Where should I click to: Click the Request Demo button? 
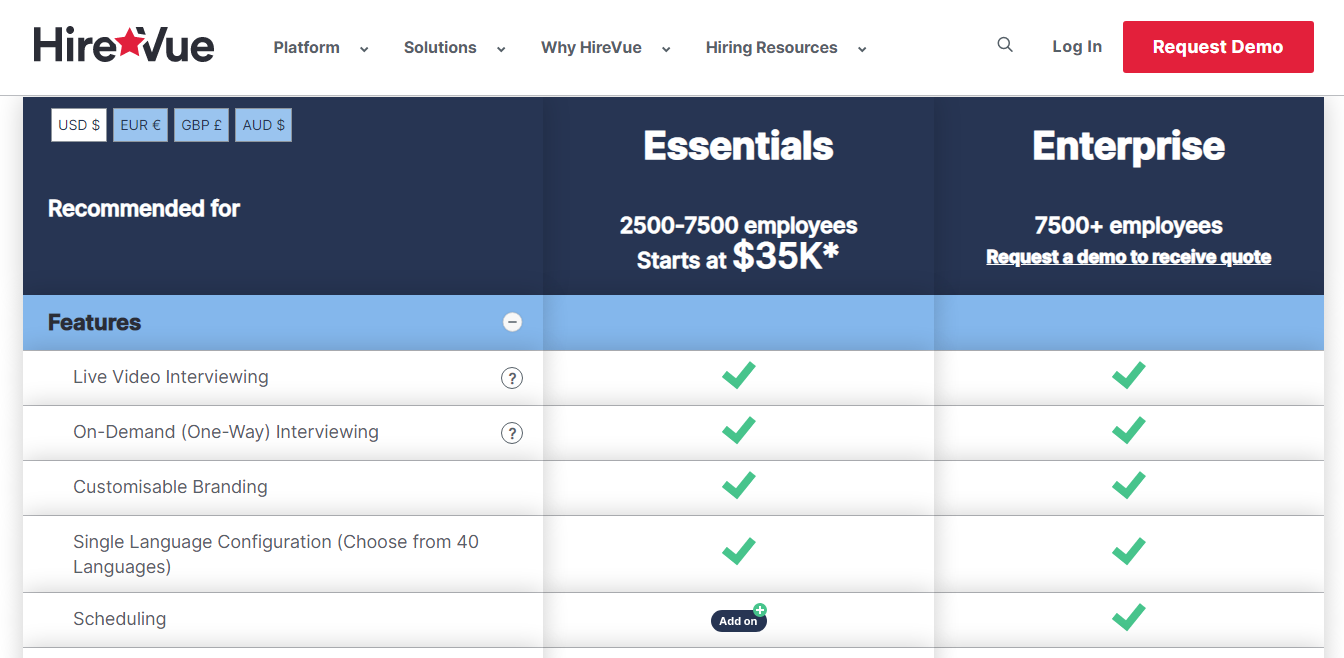pyautogui.click(x=1218, y=46)
